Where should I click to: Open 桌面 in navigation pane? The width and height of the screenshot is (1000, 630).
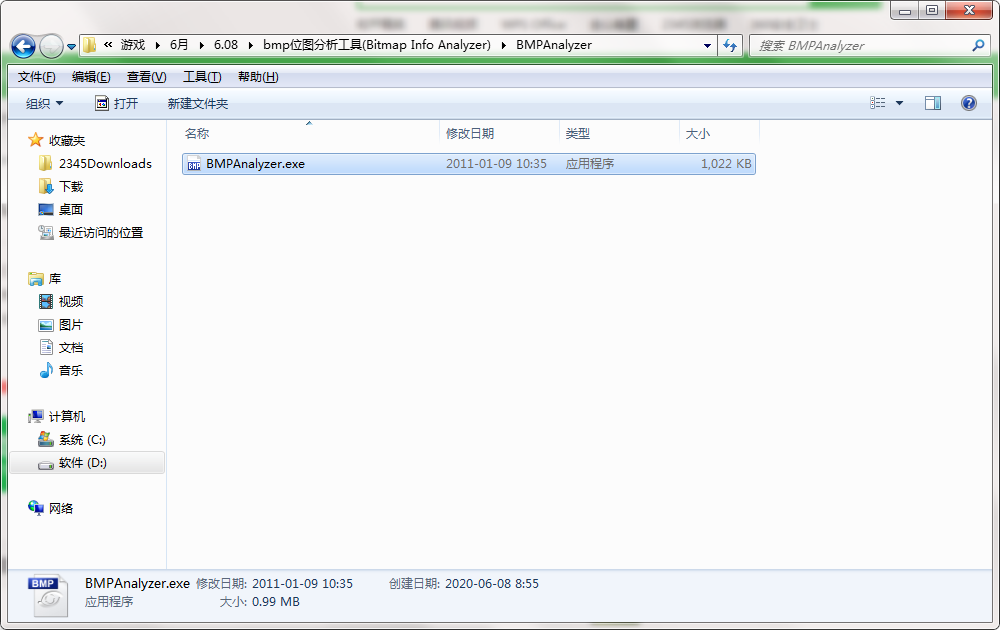tap(71, 210)
